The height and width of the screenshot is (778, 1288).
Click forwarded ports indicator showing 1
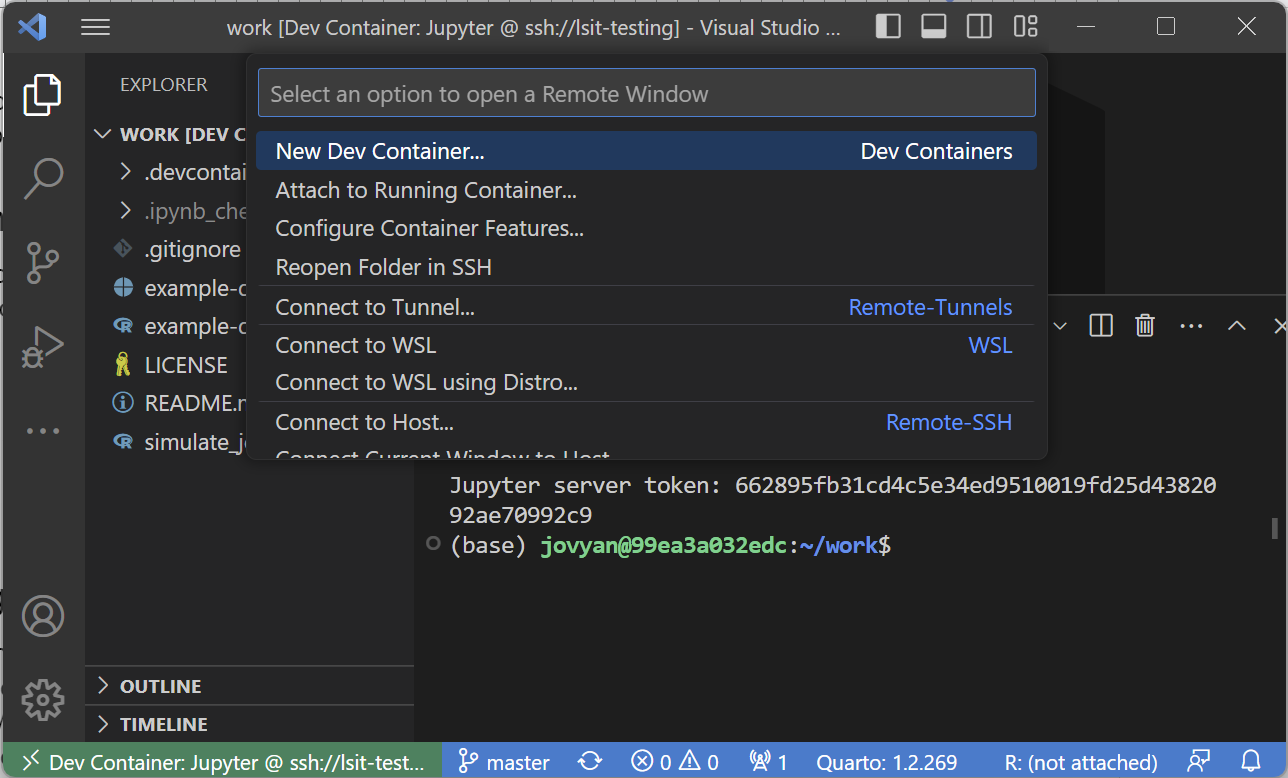click(768, 762)
